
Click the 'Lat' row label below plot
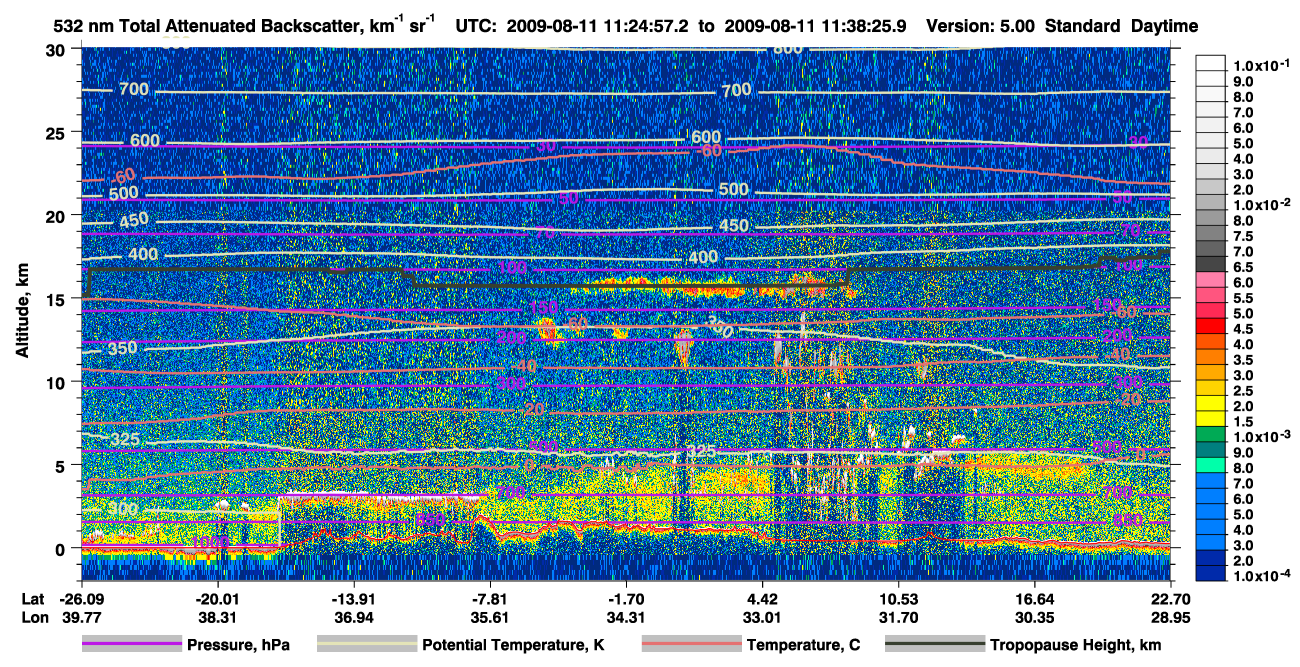tap(33, 598)
